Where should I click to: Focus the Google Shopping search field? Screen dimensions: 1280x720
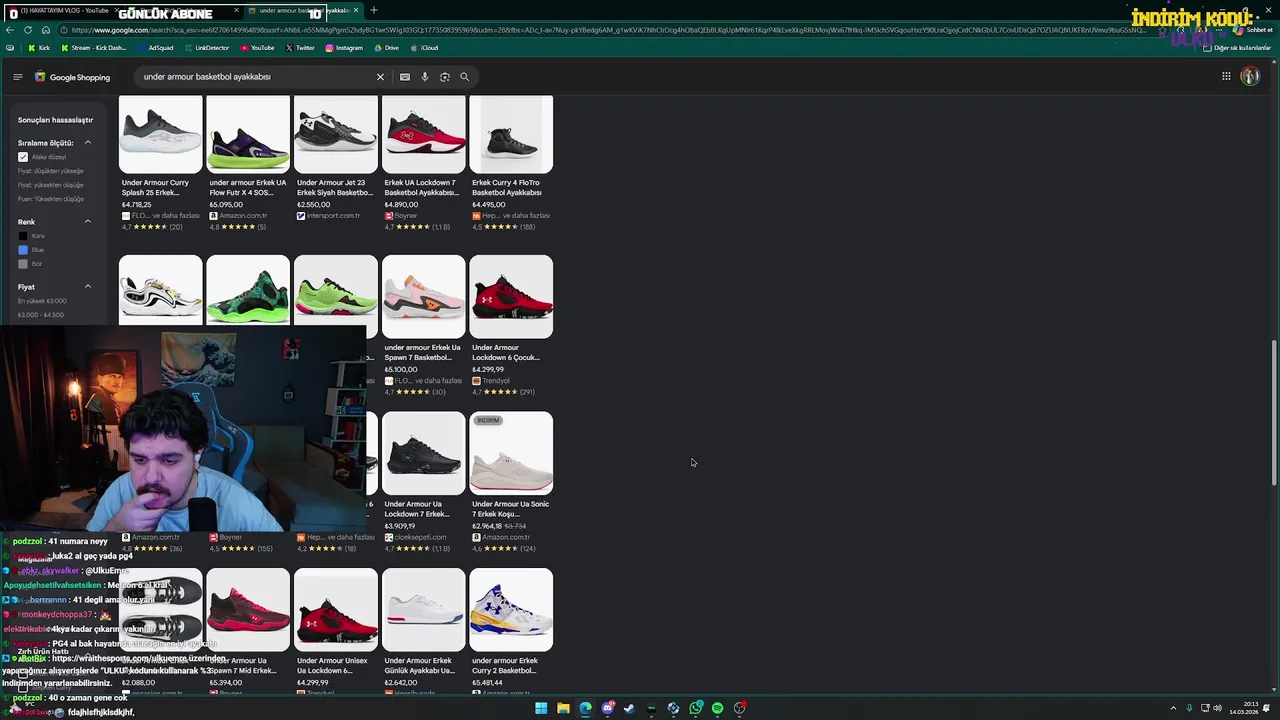[255, 77]
